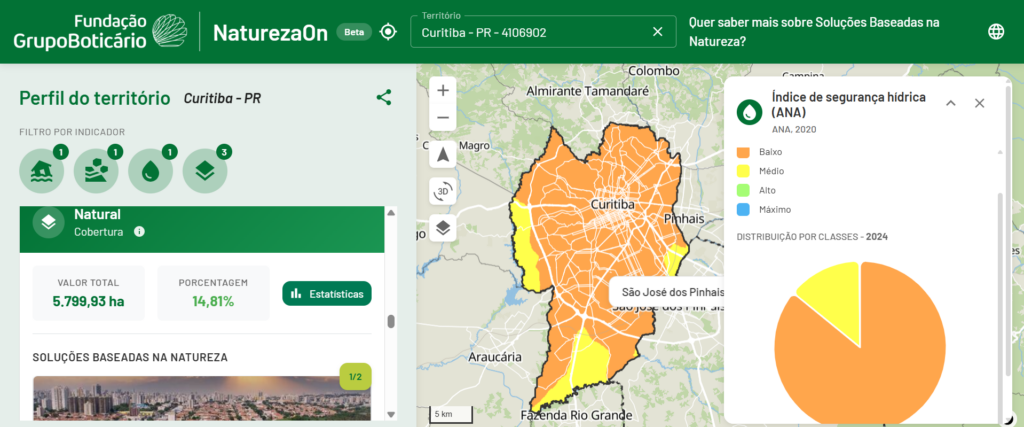Click the Fazenda Rio Grande map label

pos(576,415)
